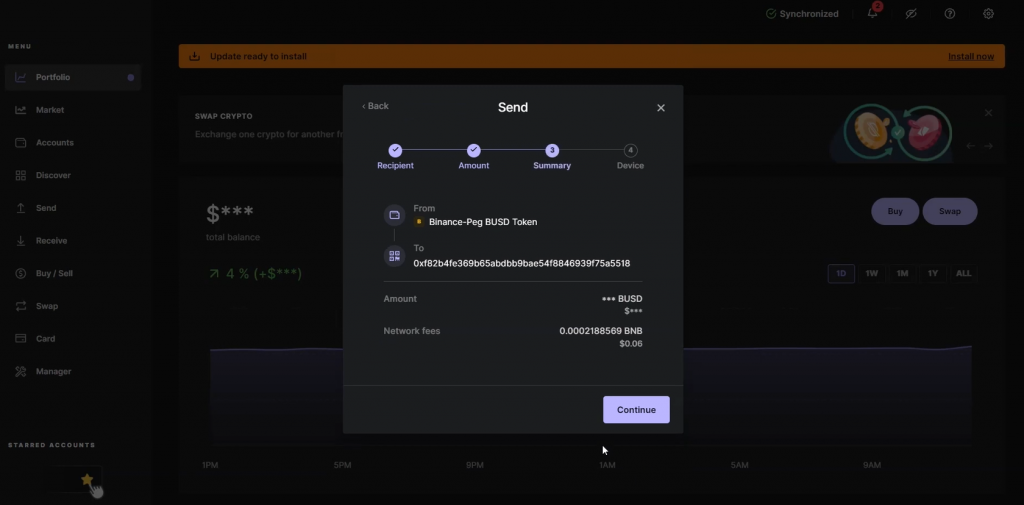Select the ALL chart range

tap(964, 274)
